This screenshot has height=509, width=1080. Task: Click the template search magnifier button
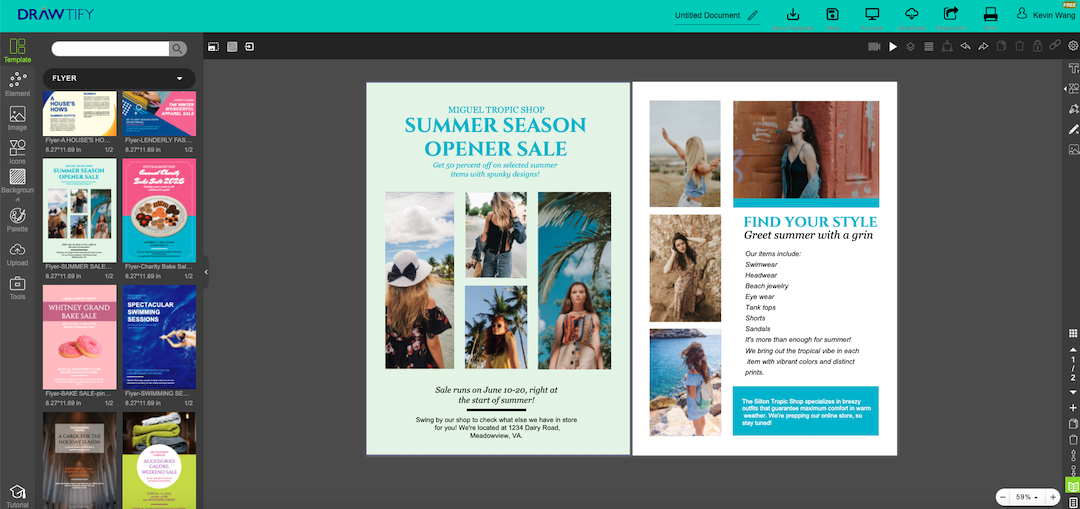coord(178,48)
